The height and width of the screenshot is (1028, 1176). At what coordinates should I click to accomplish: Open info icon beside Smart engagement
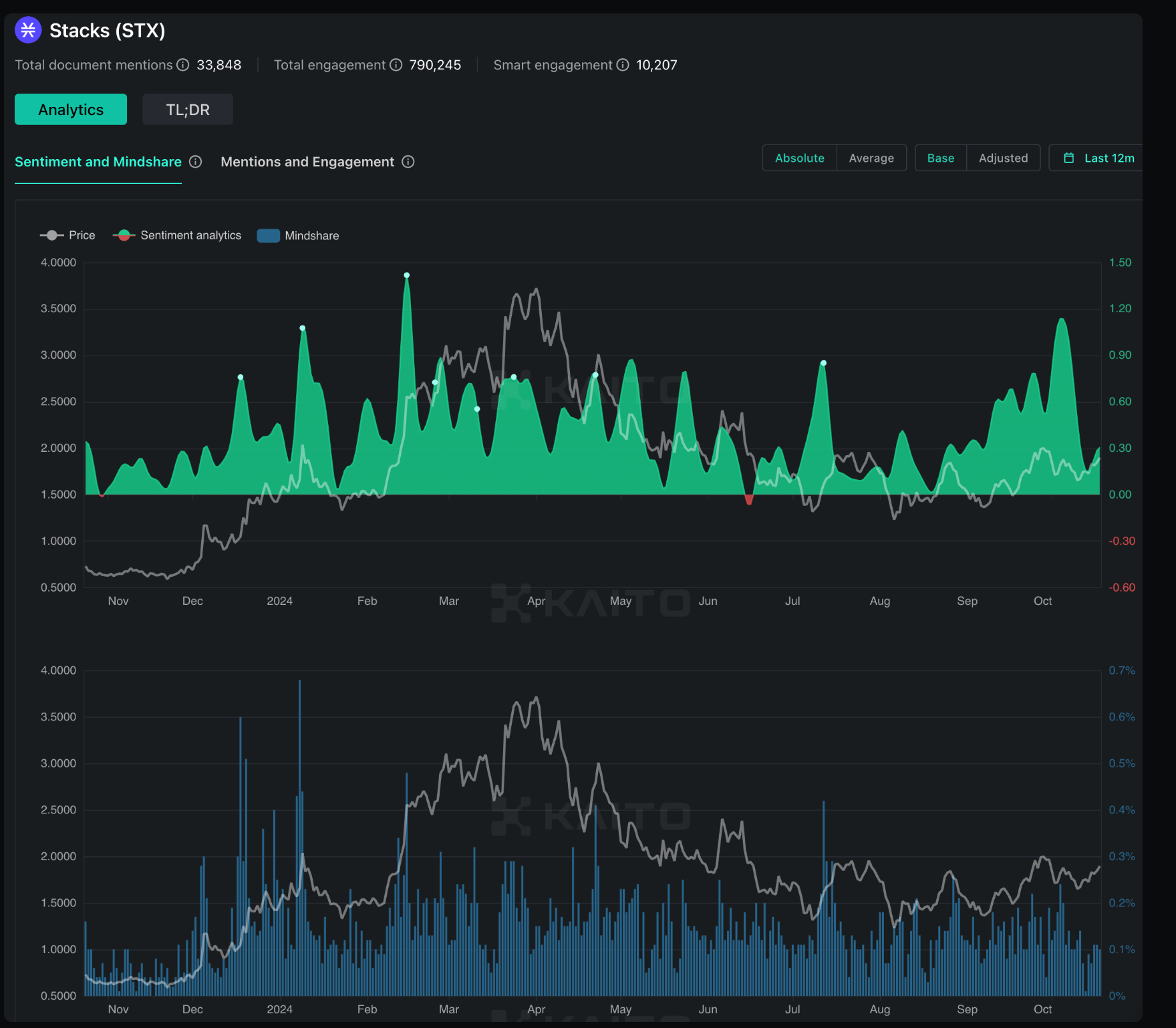[623, 65]
